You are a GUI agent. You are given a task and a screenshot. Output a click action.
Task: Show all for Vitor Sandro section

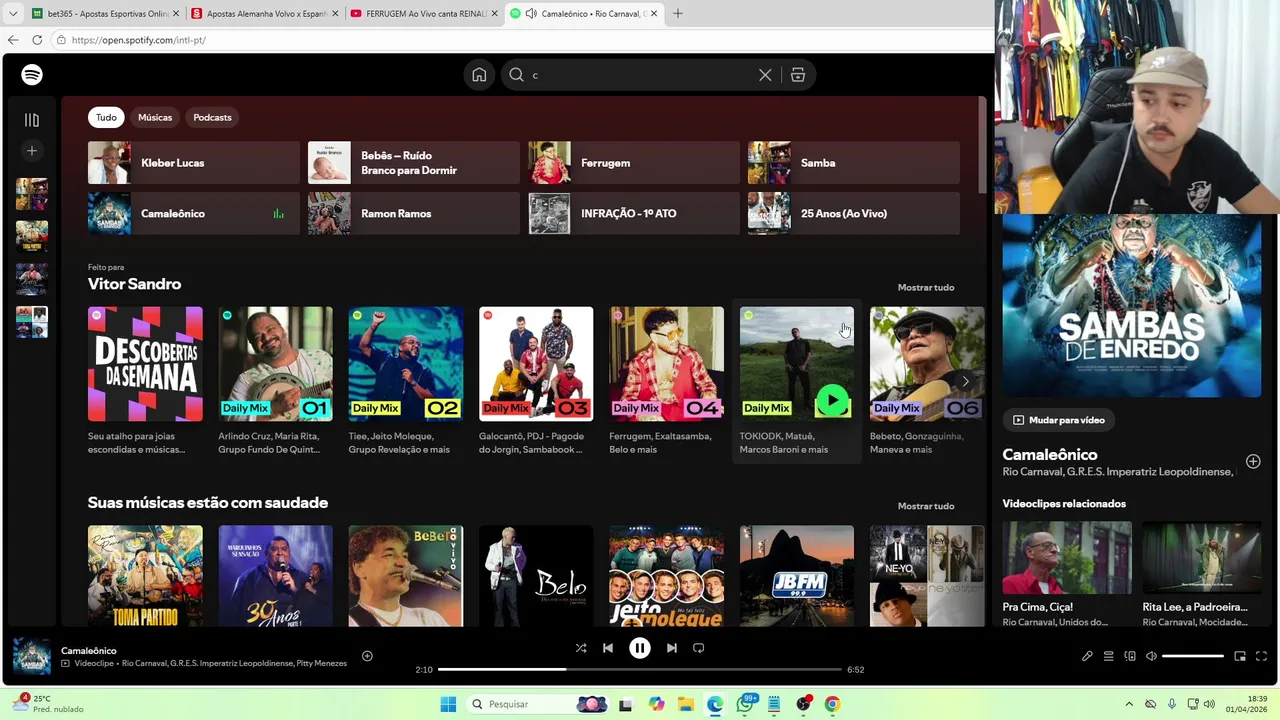pyautogui.click(x=926, y=287)
